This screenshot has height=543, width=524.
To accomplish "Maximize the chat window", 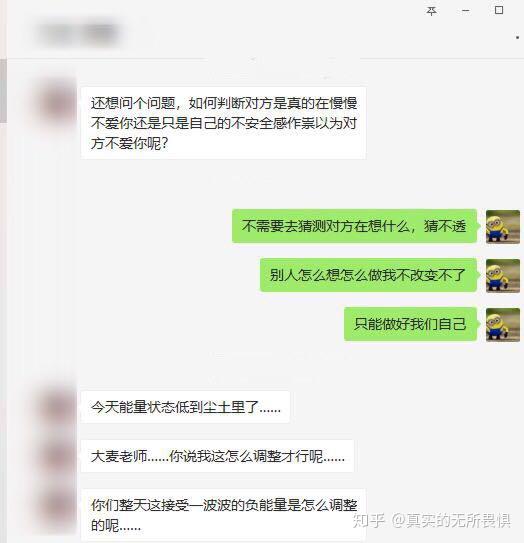I will tap(499, 10).
